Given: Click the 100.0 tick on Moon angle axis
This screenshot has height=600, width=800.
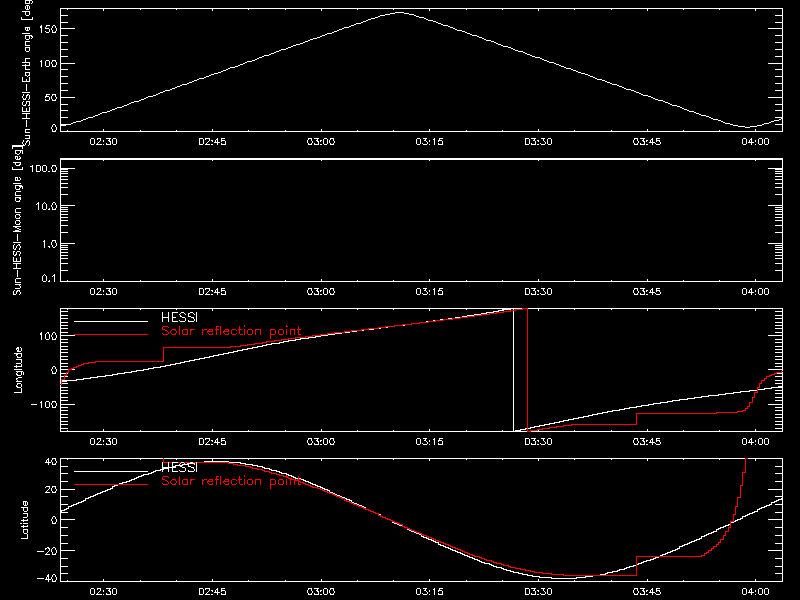Looking at the screenshot, I should click(43, 169).
